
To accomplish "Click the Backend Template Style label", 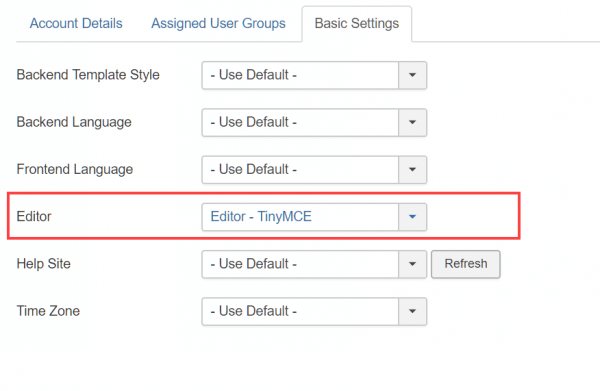I will (88, 75).
